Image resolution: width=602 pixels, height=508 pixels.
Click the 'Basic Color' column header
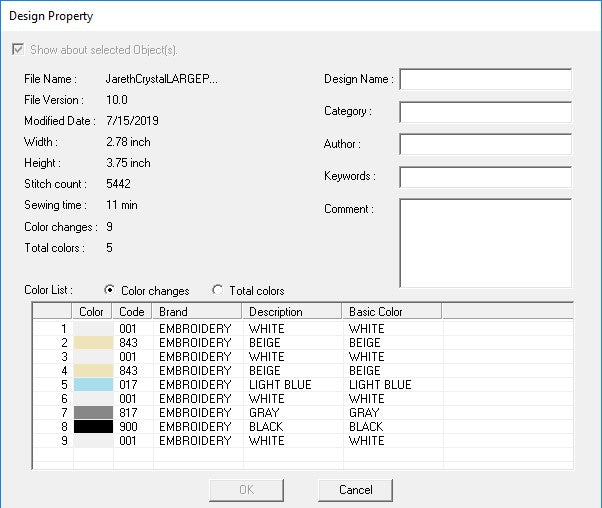click(x=392, y=312)
